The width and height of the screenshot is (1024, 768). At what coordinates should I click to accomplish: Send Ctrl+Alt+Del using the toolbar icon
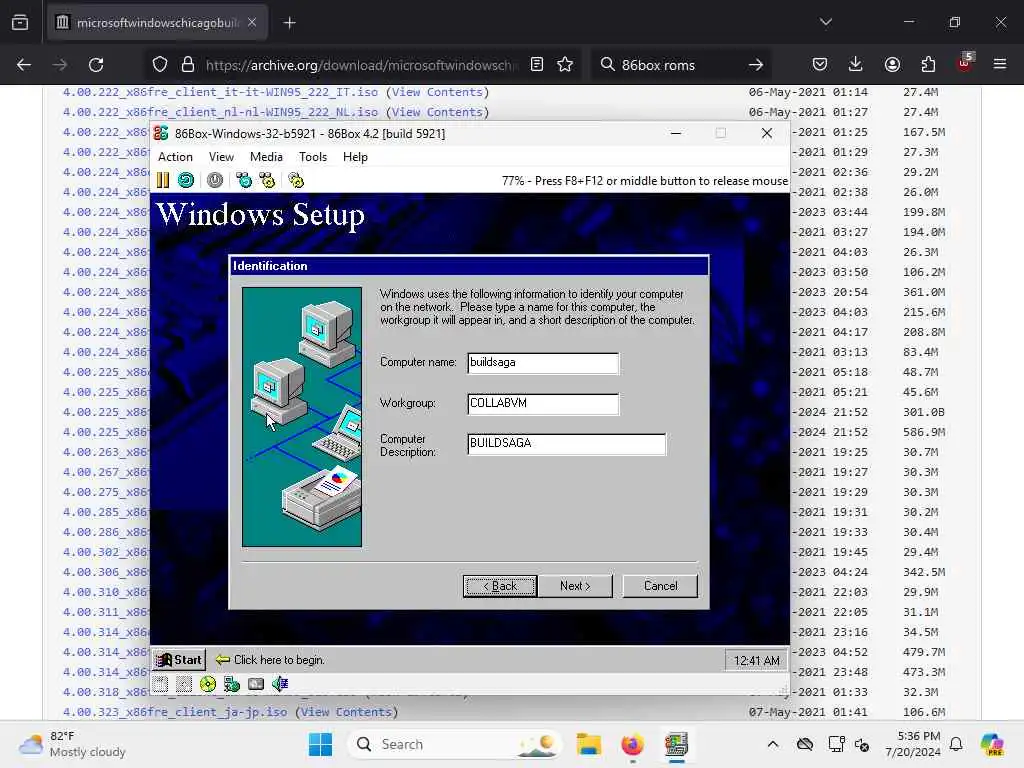pos(244,180)
